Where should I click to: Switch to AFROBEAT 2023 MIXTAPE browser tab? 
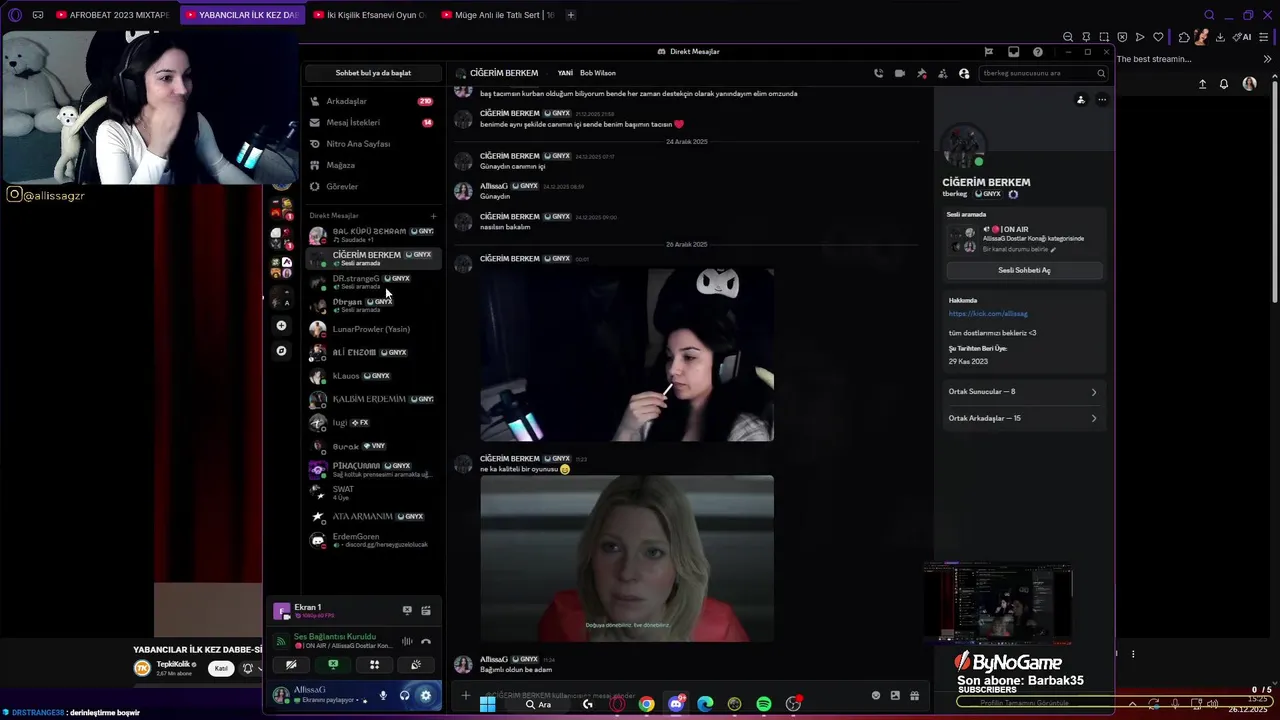[x=112, y=15]
